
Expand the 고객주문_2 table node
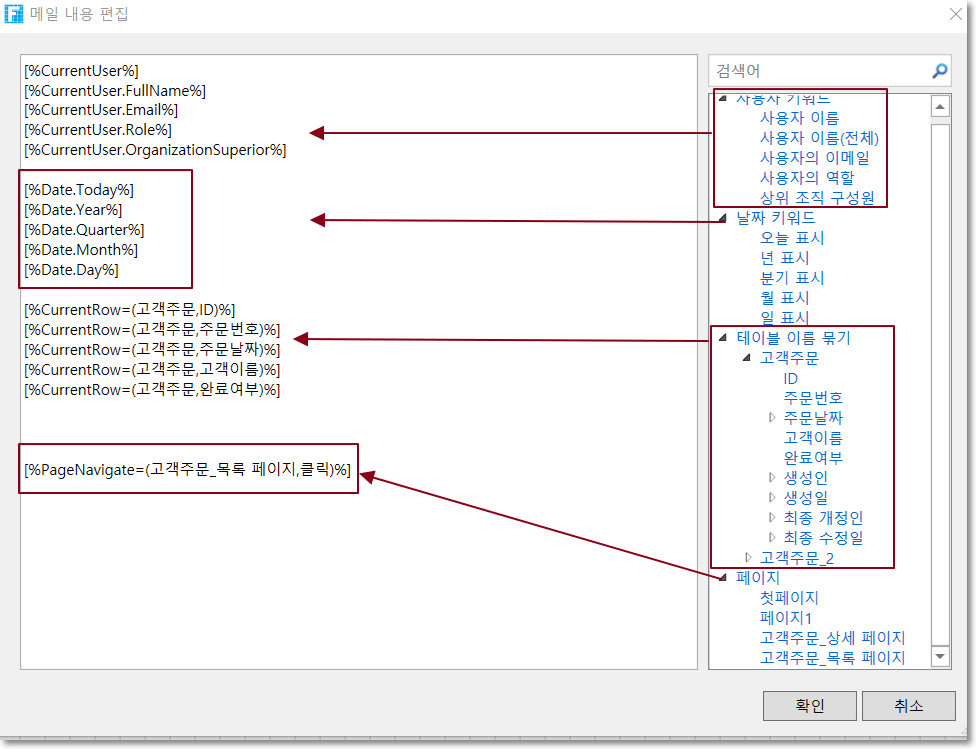(747, 558)
